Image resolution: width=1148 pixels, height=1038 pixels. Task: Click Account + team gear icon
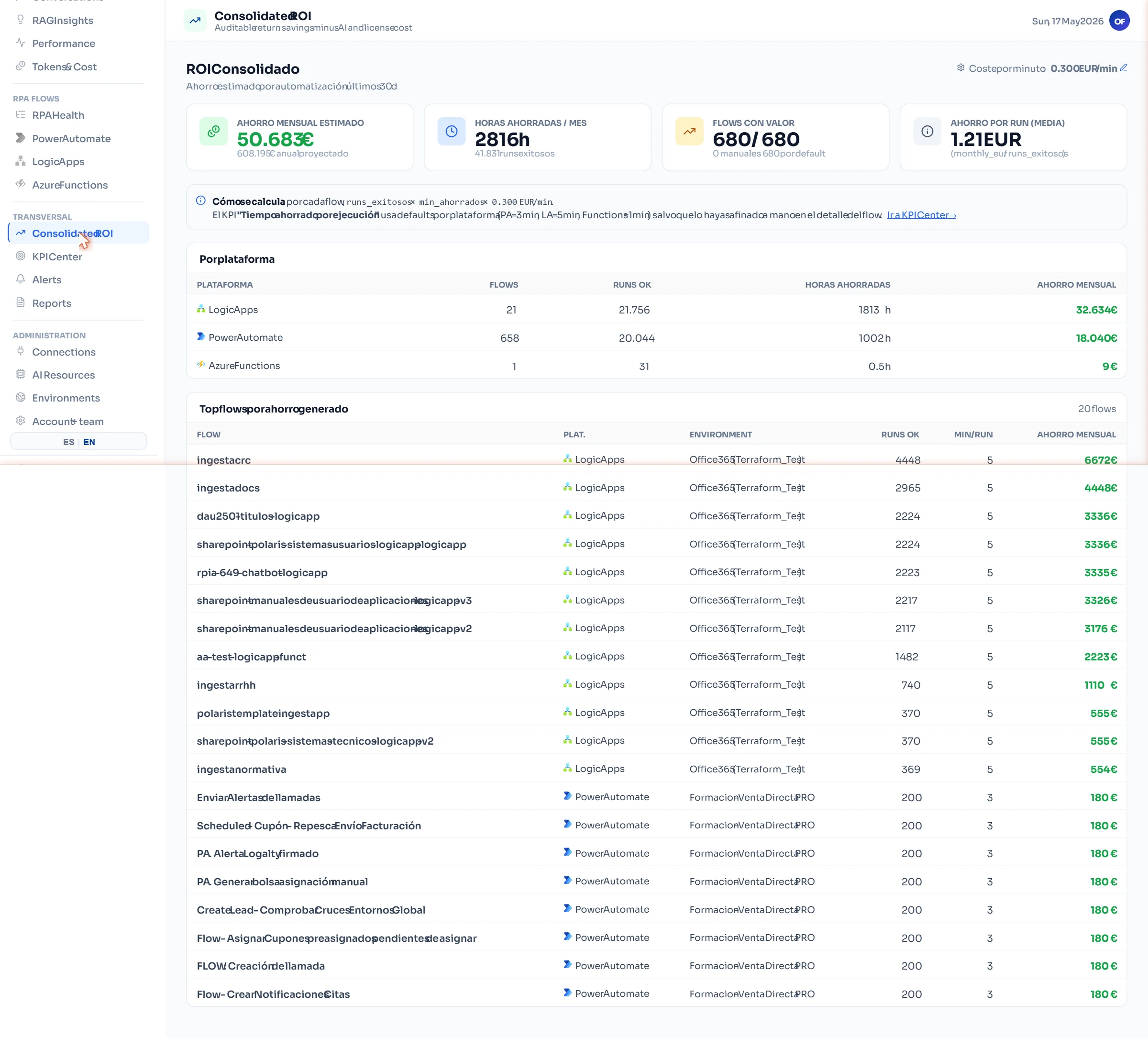[21, 421]
